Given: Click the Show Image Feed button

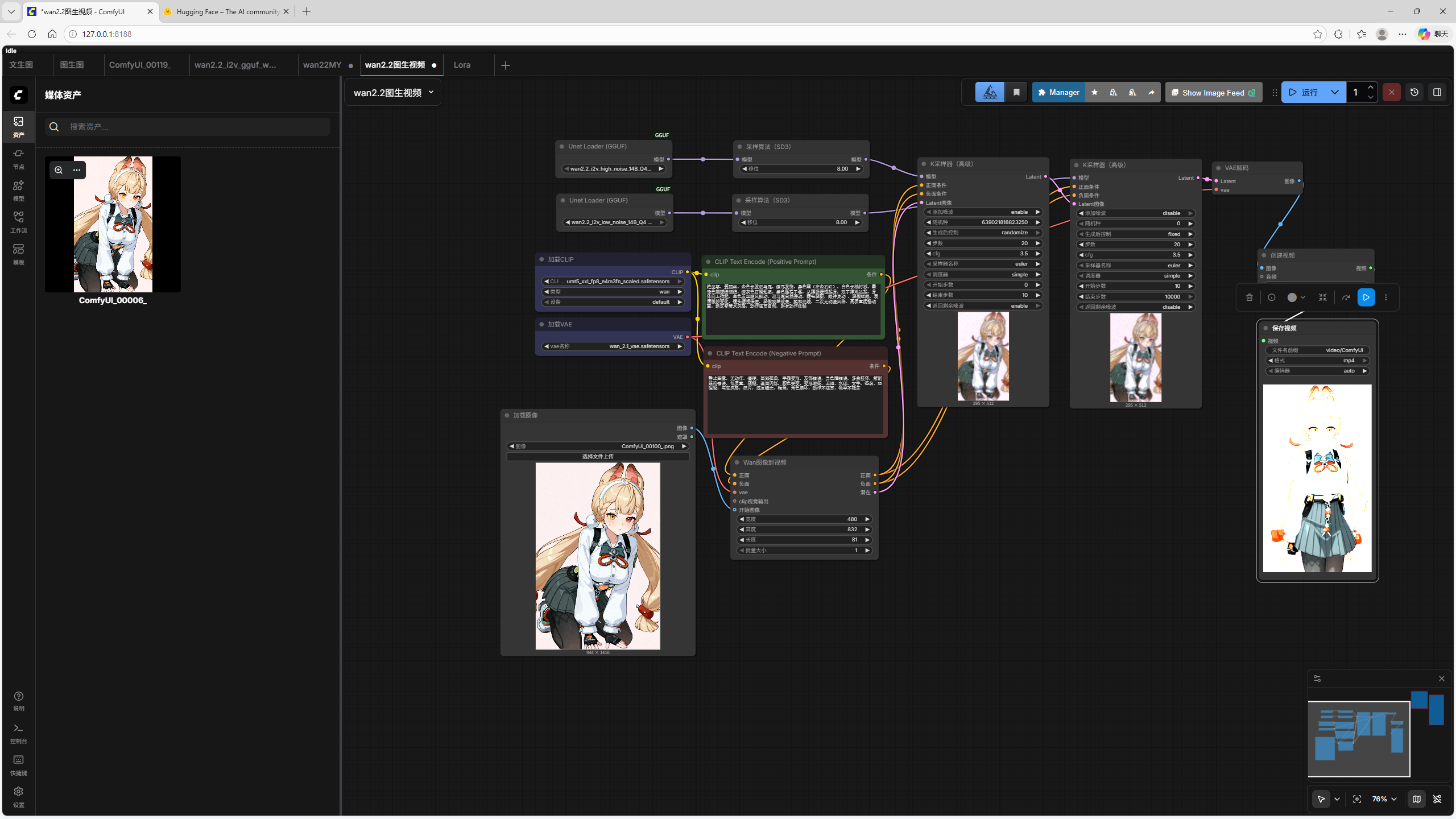Looking at the screenshot, I should click(x=1213, y=92).
